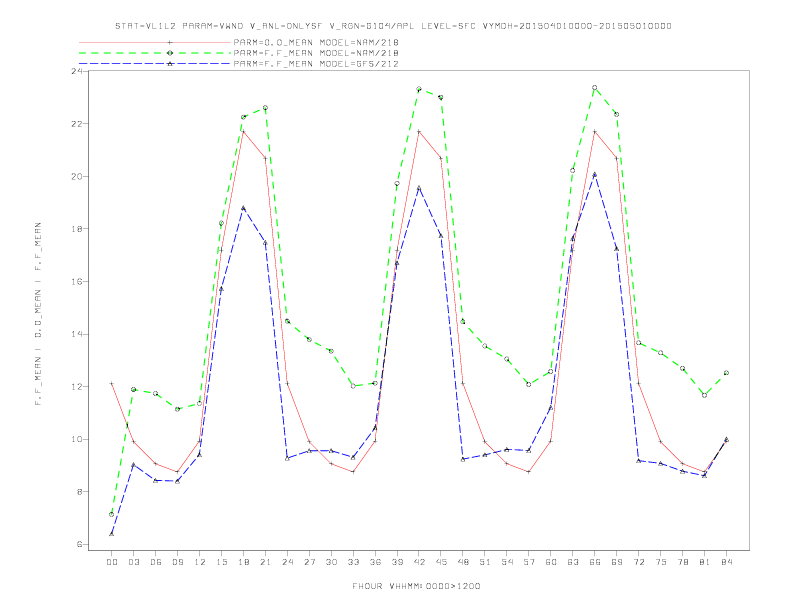
Task: Click x-axis forecast hour label 48
Action: 463,562
